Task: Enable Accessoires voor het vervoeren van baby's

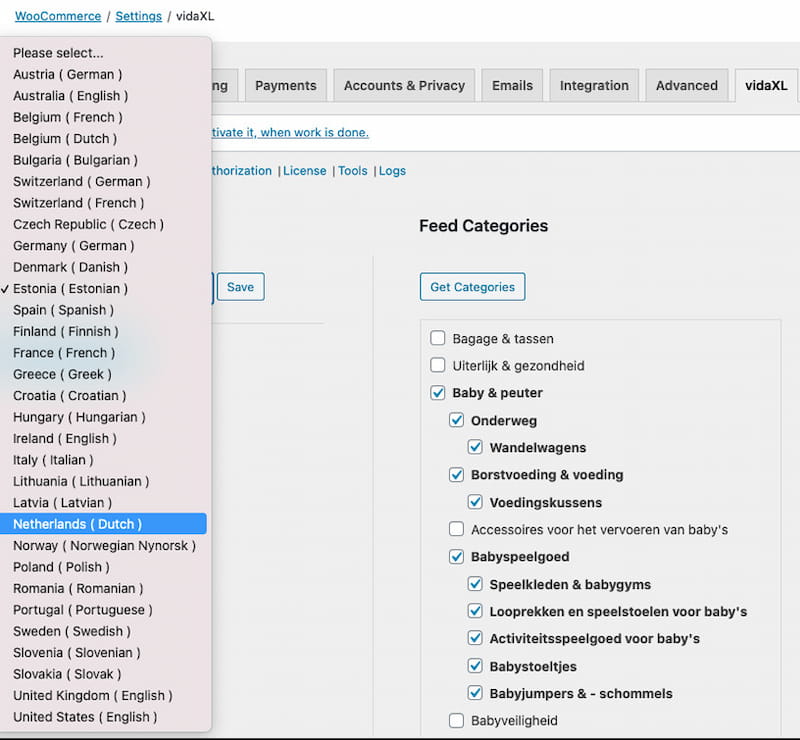Action: pyautogui.click(x=456, y=529)
